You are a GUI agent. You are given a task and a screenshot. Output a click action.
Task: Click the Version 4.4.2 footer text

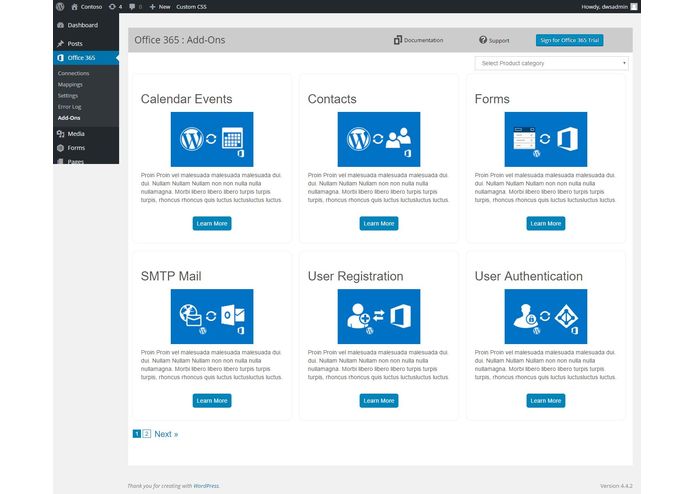[617, 486]
